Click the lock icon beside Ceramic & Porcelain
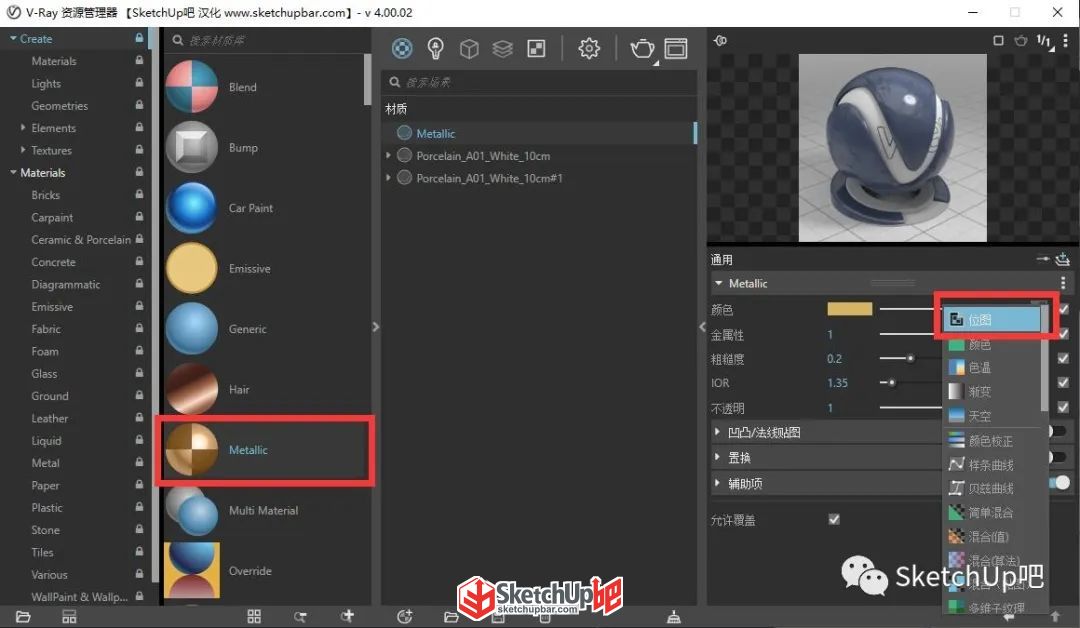The height and width of the screenshot is (628, 1080). (139, 239)
